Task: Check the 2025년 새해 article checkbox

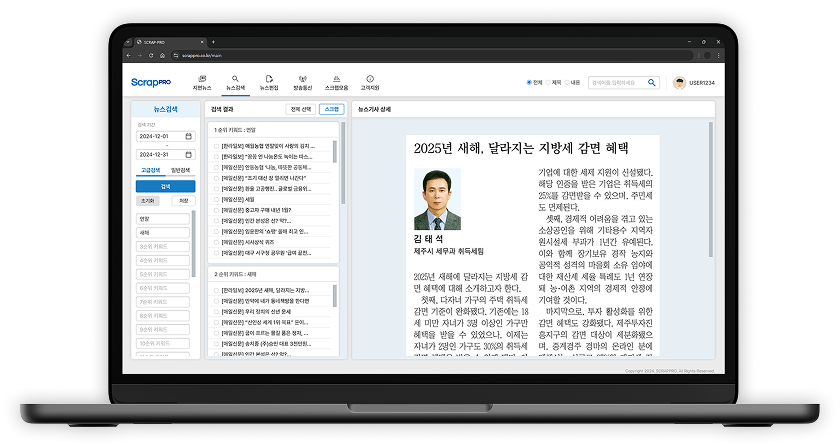Action: (x=215, y=289)
